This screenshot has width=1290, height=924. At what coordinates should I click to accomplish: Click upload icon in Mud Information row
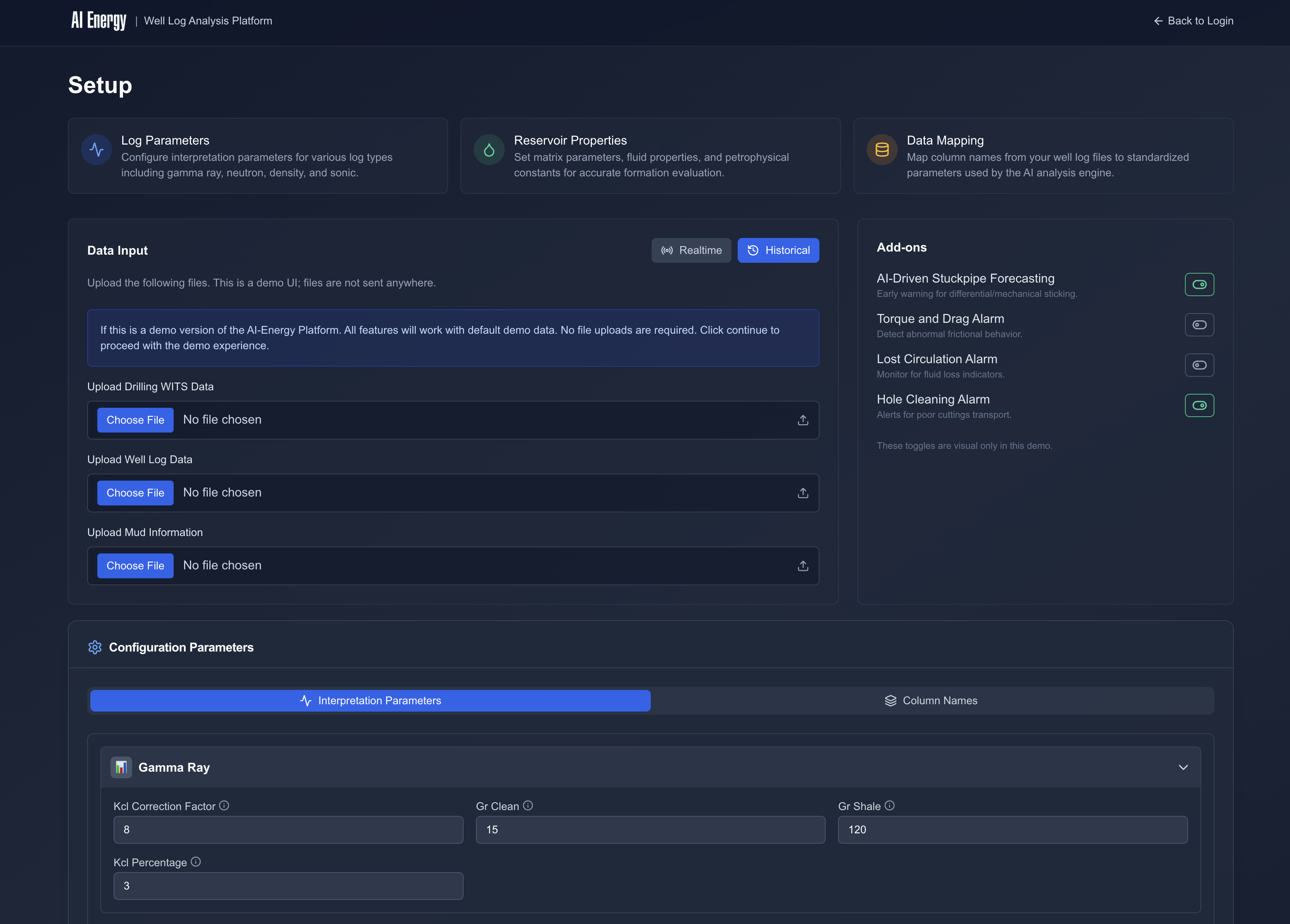pyautogui.click(x=802, y=566)
